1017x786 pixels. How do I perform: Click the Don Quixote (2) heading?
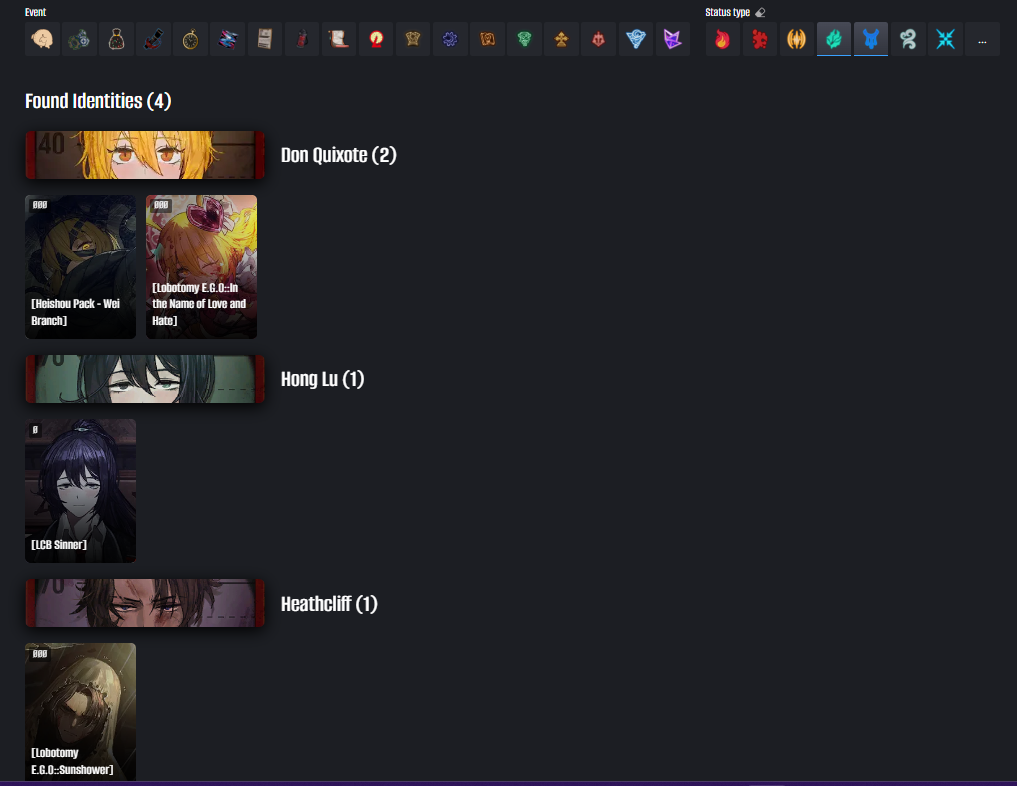(x=339, y=155)
